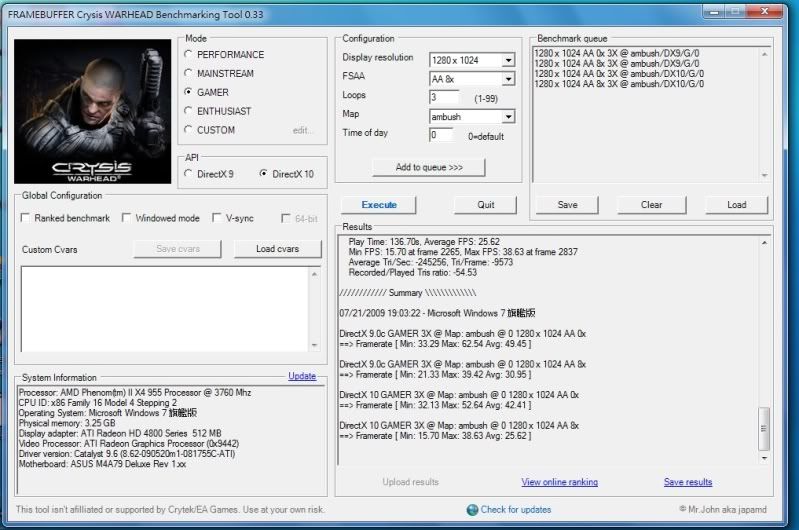This screenshot has height=530, width=799.
Task: Click the result line Avg: 30.95
Action: tap(435, 375)
